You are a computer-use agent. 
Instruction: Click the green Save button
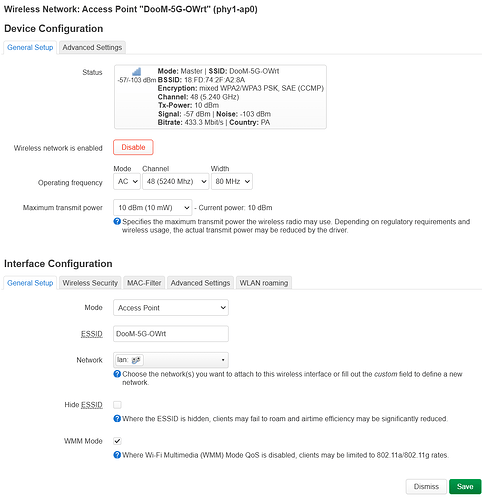click(465, 487)
